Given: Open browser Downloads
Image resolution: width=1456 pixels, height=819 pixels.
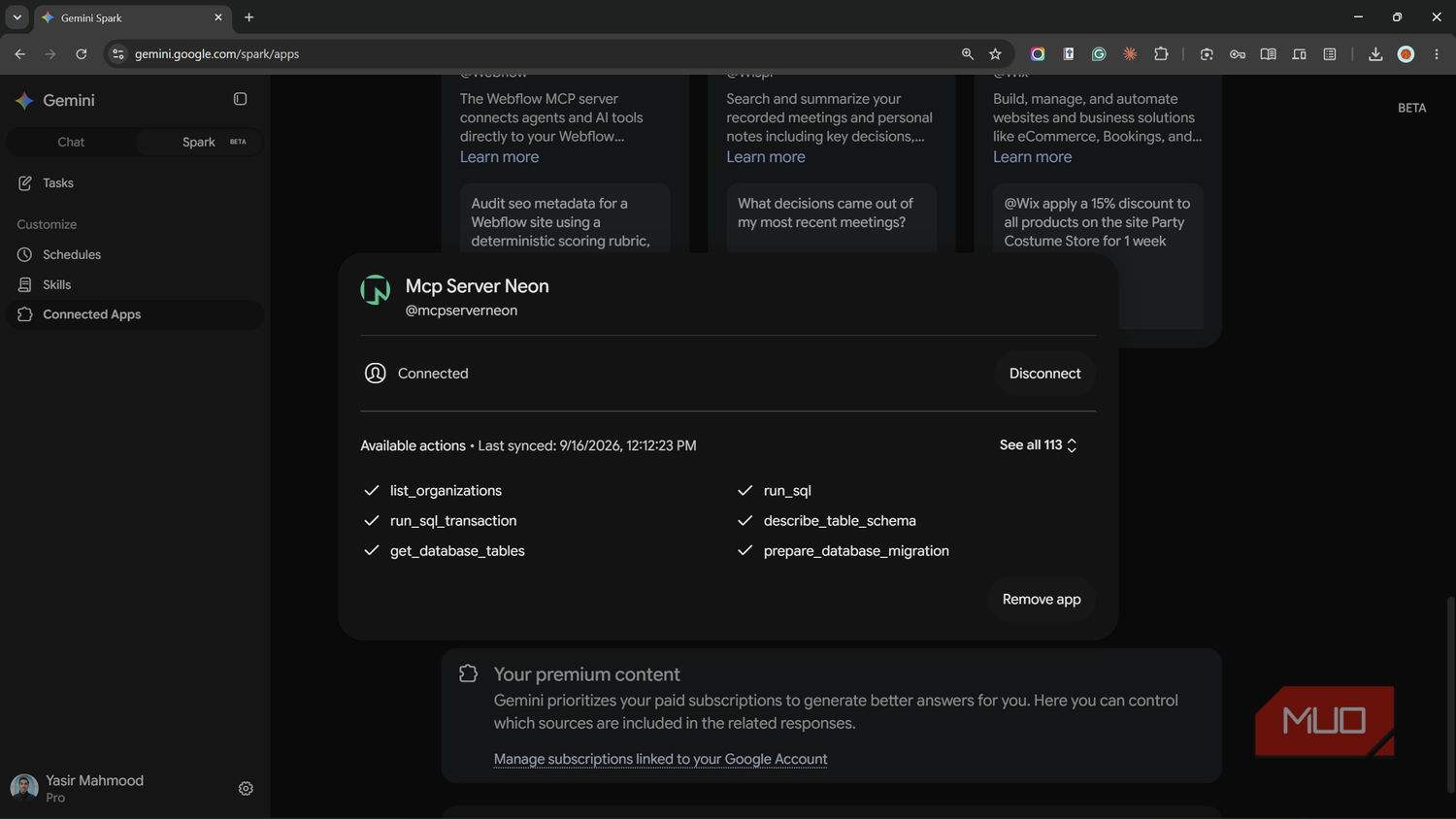Looking at the screenshot, I should pyautogui.click(x=1375, y=54).
